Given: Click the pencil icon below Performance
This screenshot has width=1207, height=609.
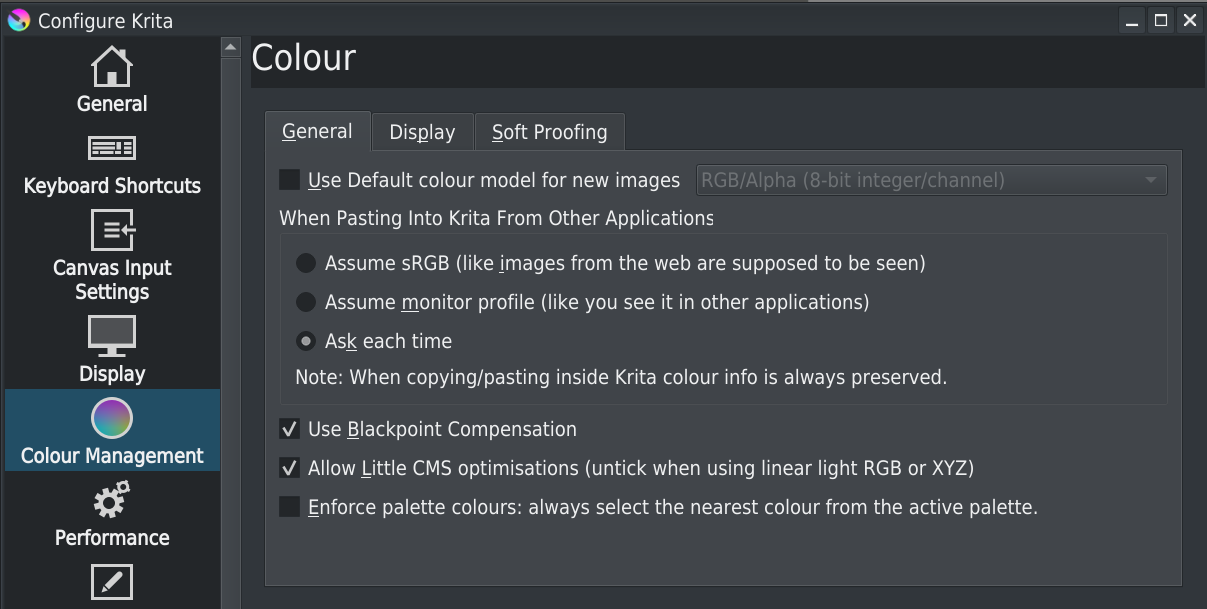Looking at the screenshot, I should (x=112, y=582).
